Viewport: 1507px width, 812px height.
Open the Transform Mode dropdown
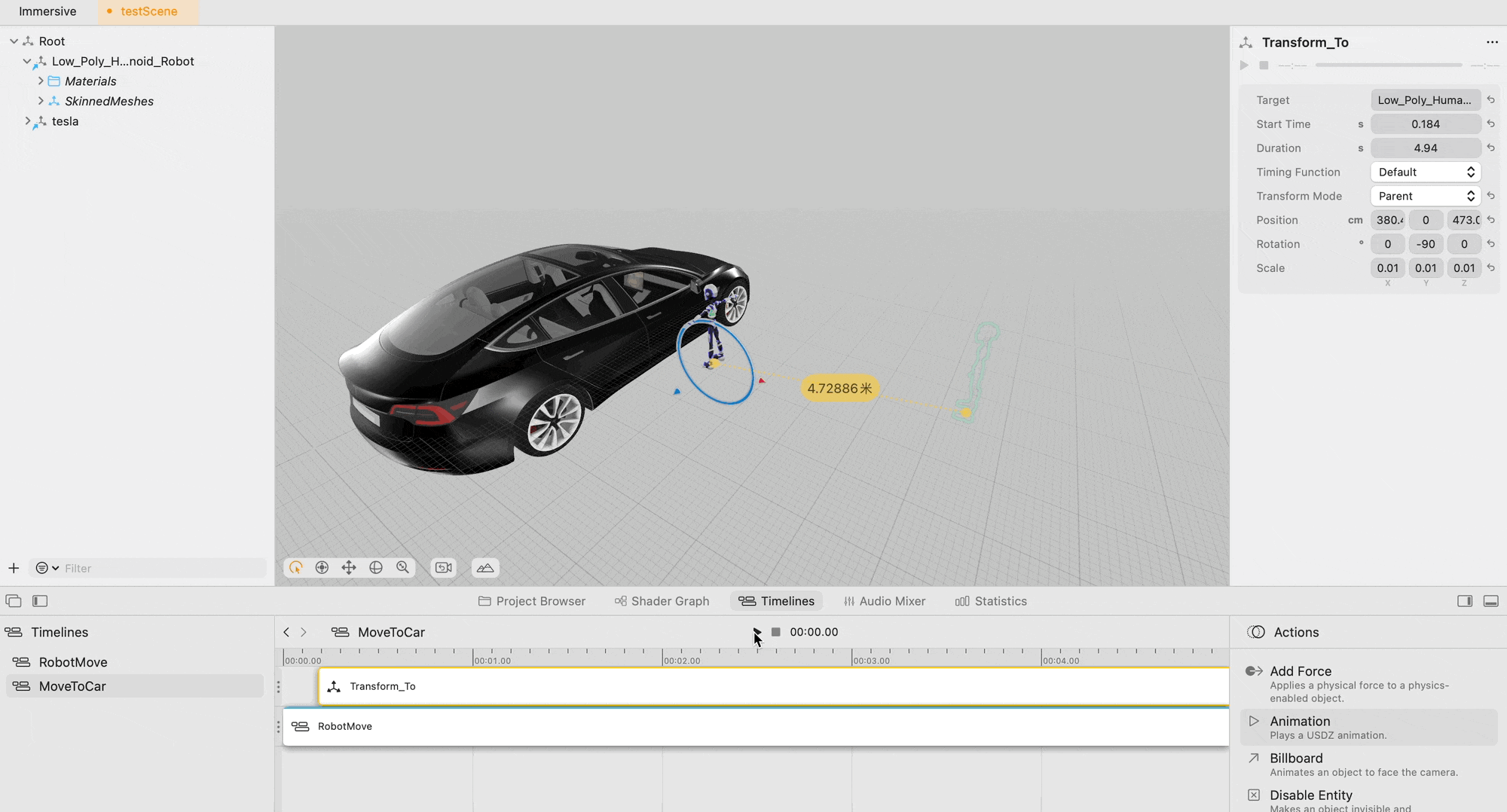pos(1425,197)
